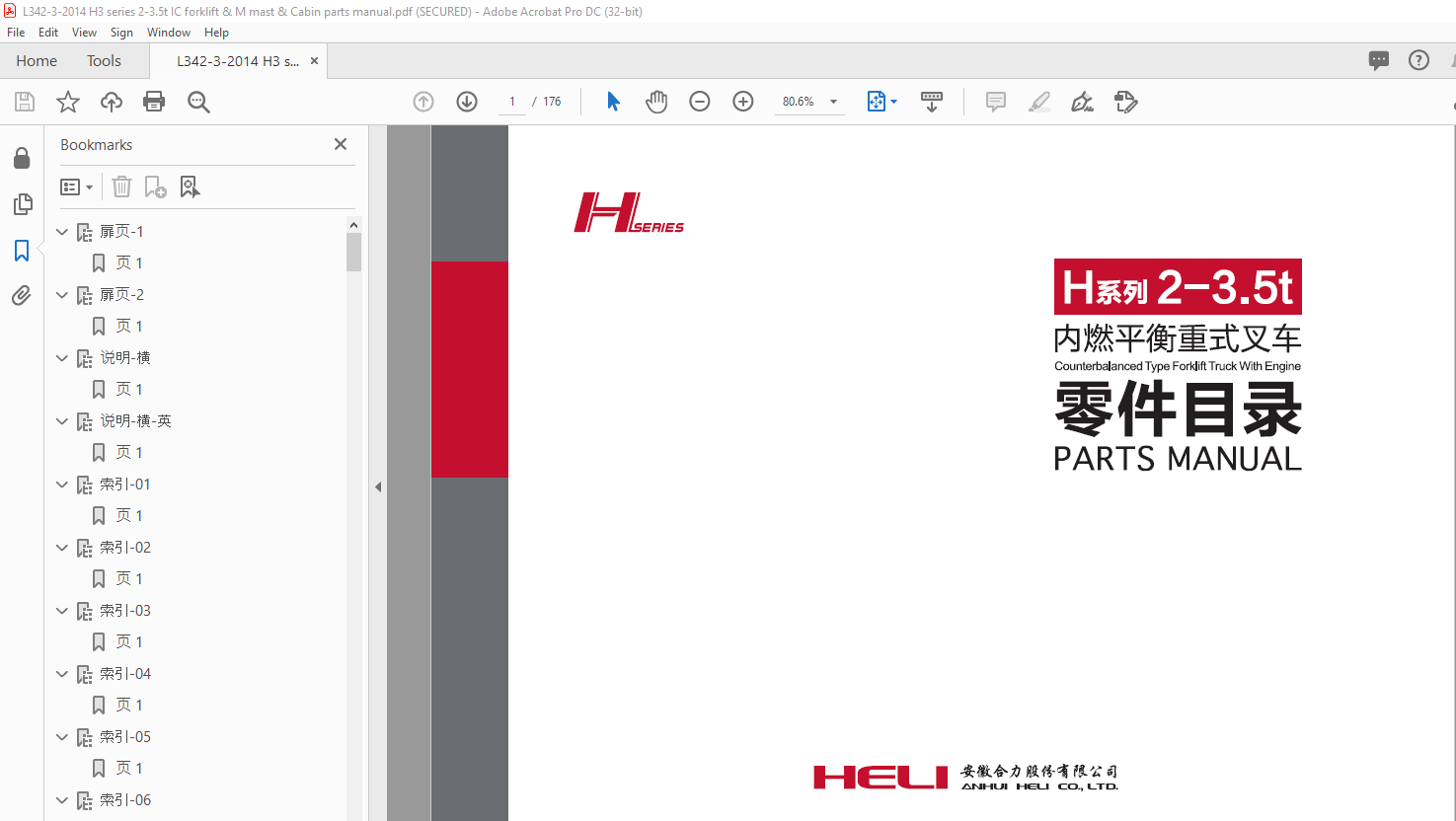Close the Bookmarks panel
Image resolution: width=1456 pixels, height=821 pixels.
(341, 144)
